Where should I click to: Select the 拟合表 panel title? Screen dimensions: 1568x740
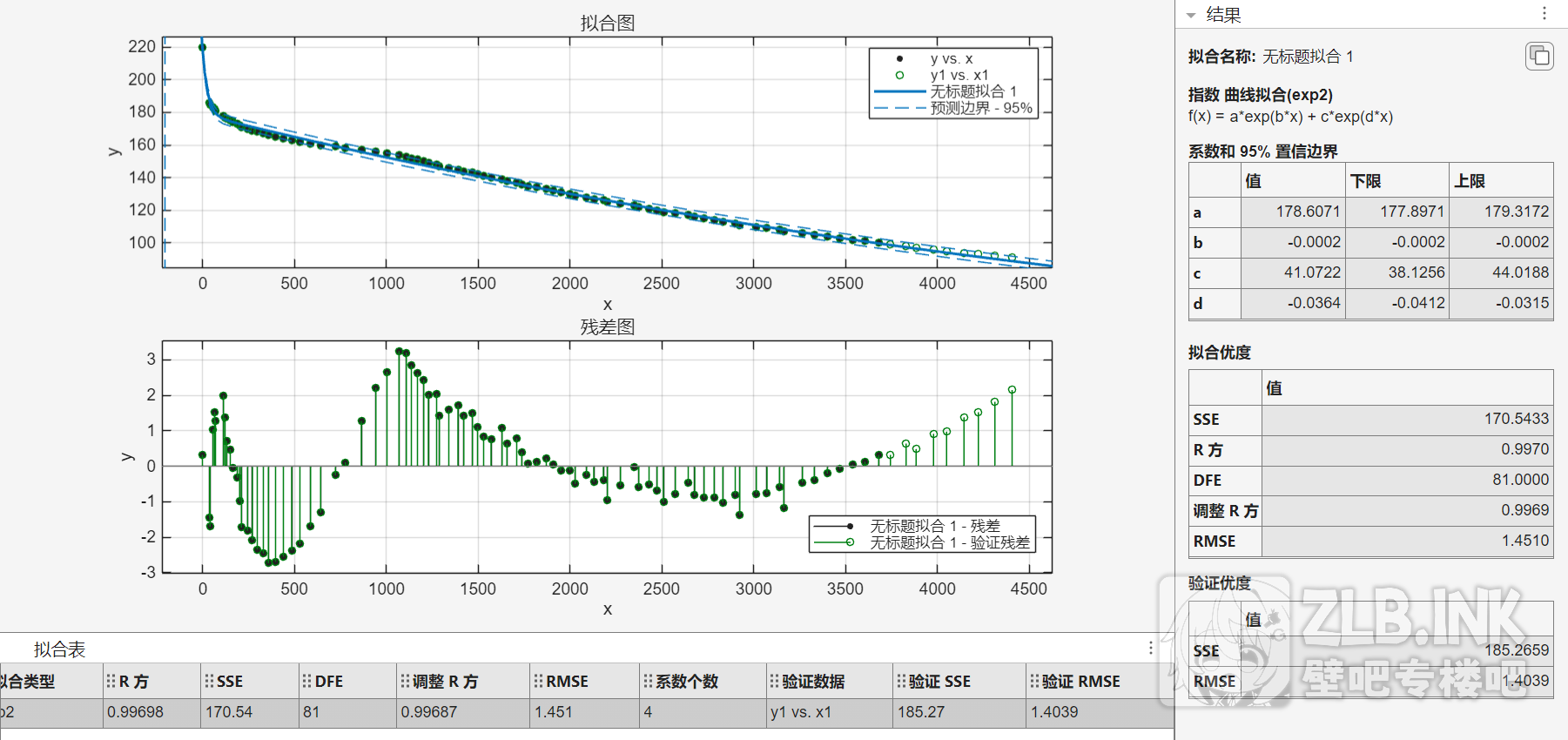[59, 649]
